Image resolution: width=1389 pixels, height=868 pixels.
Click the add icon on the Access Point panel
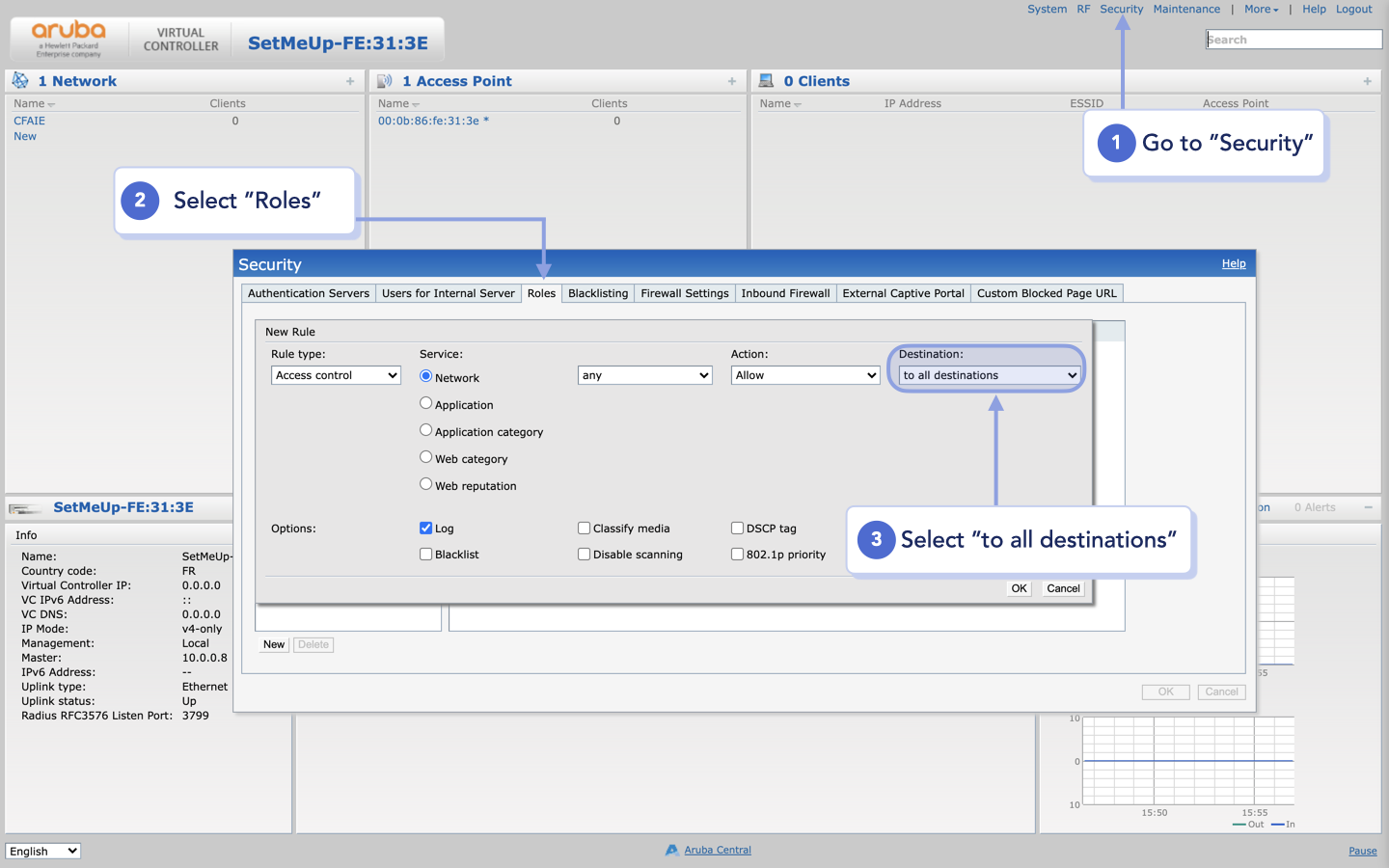(x=731, y=81)
